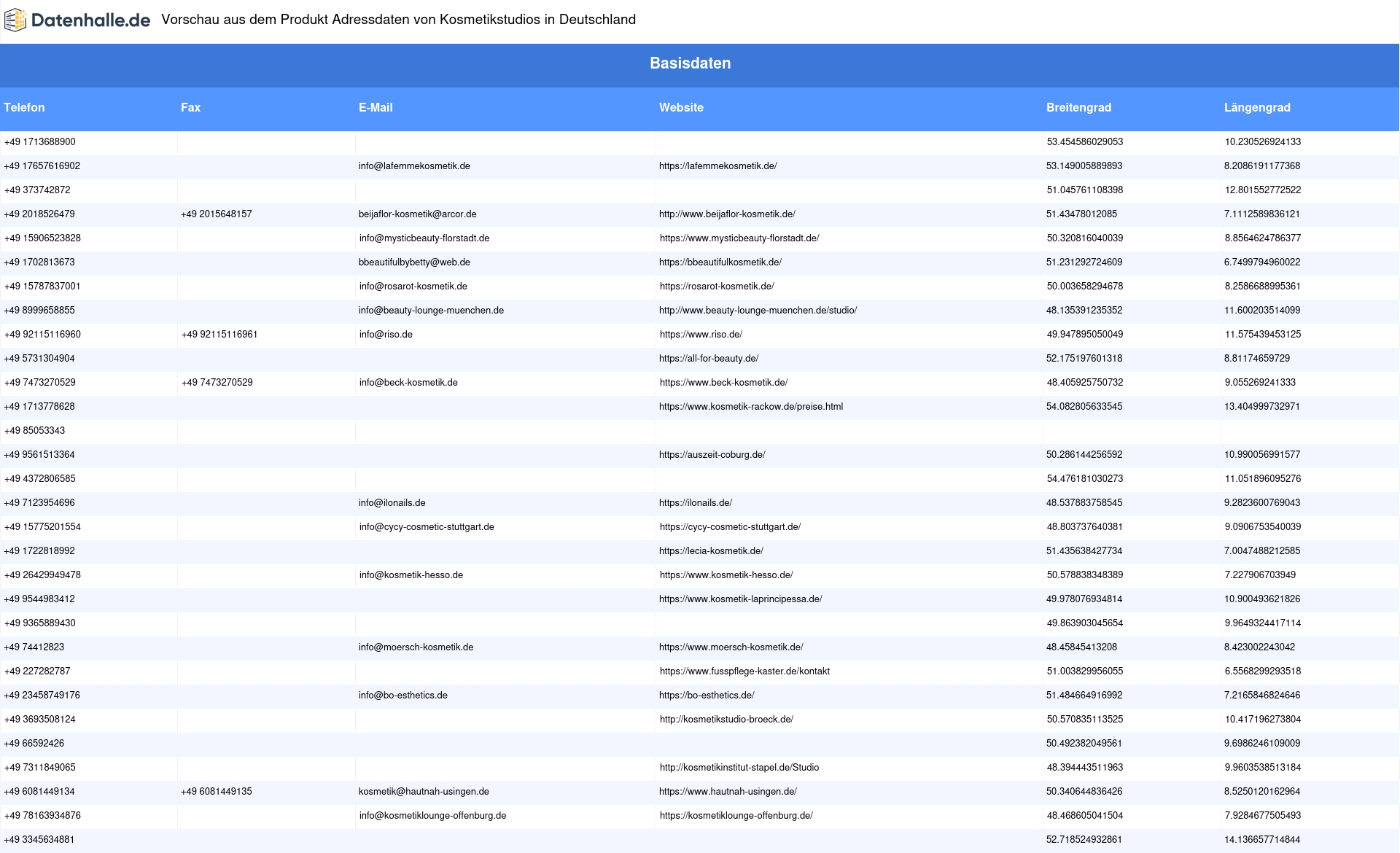This screenshot has height=853, width=1400.
Task: Select phone number +49 4372806585
Action: (x=40, y=479)
